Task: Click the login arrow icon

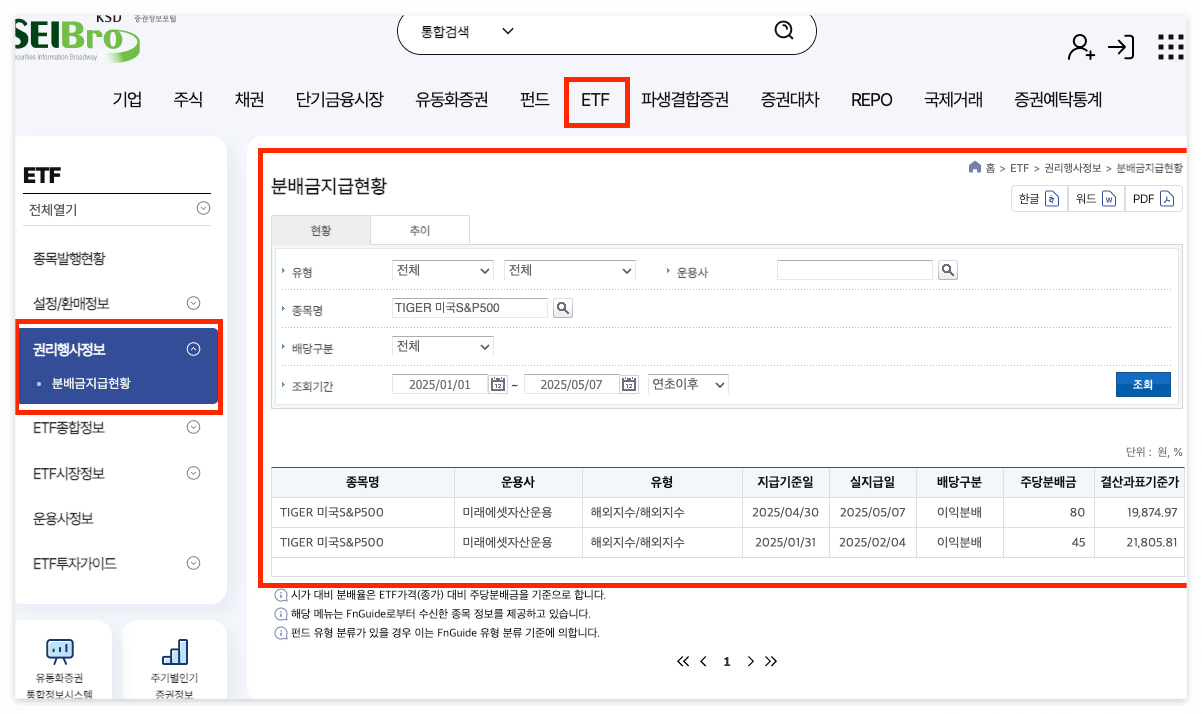Action: (x=1121, y=46)
